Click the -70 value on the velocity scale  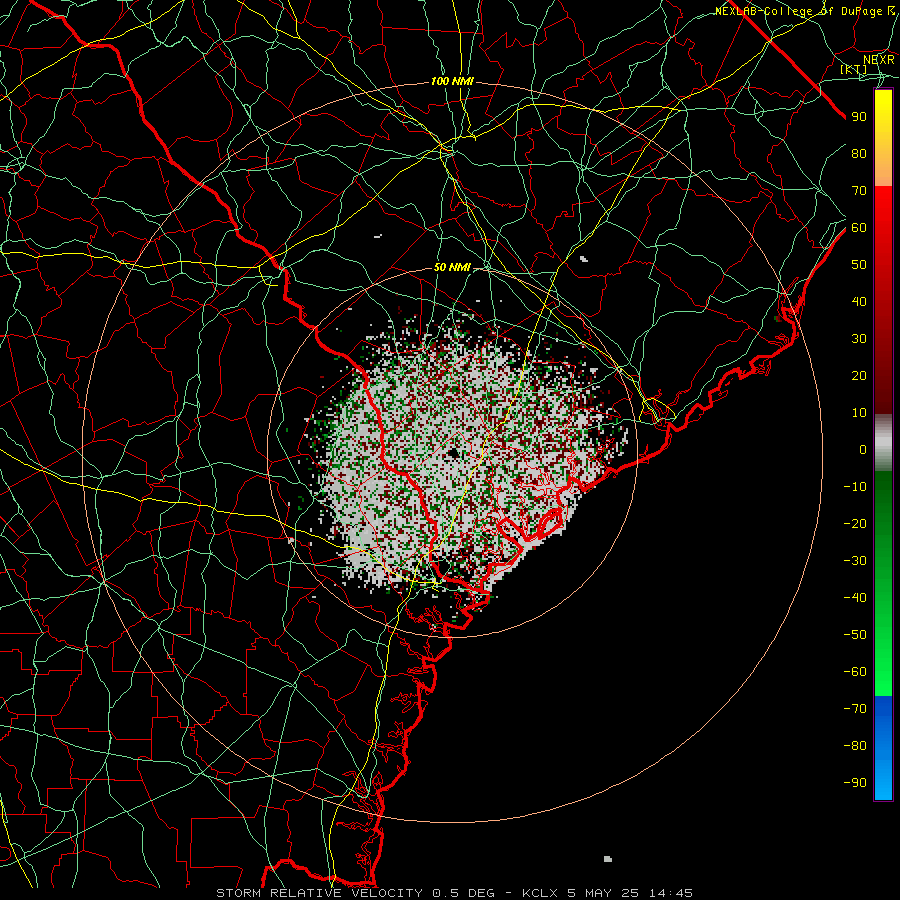pos(855,708)
